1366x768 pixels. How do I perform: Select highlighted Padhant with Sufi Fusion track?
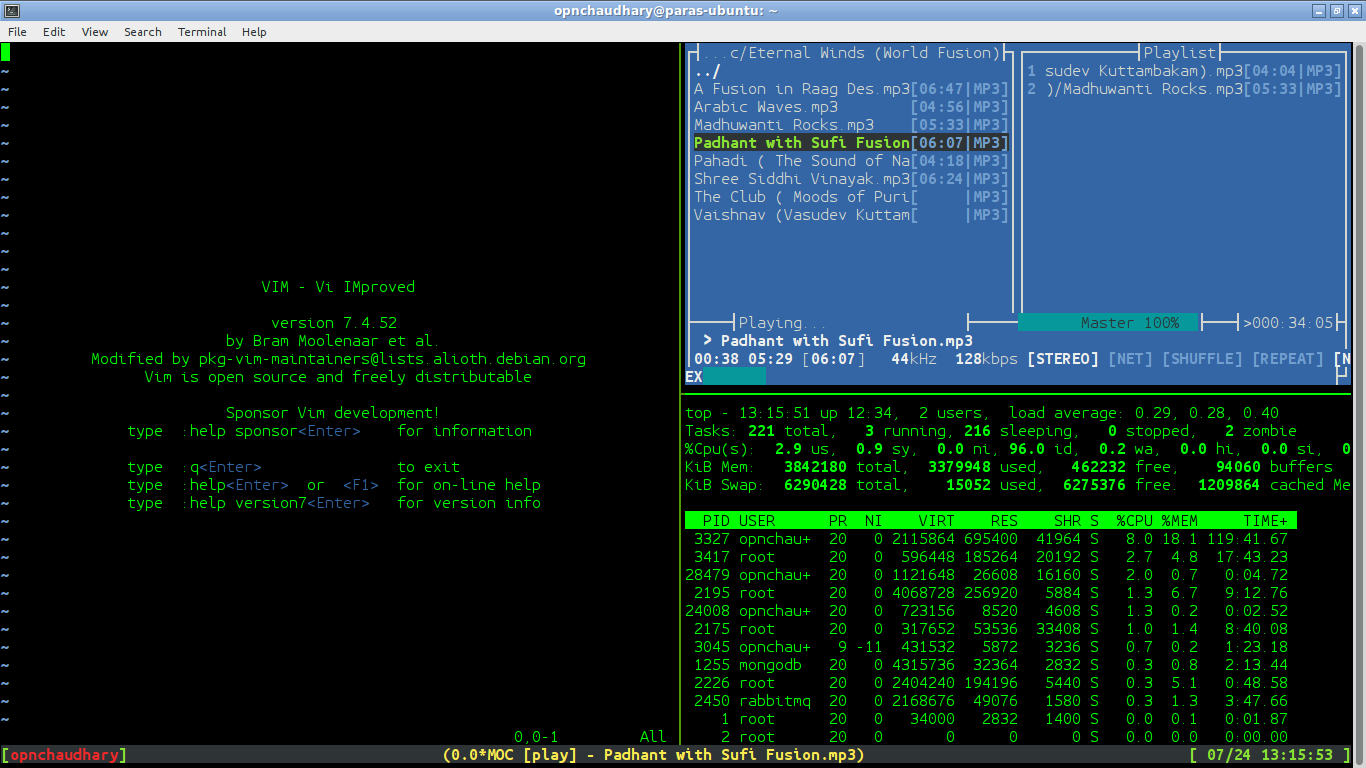tap(851, 143)
